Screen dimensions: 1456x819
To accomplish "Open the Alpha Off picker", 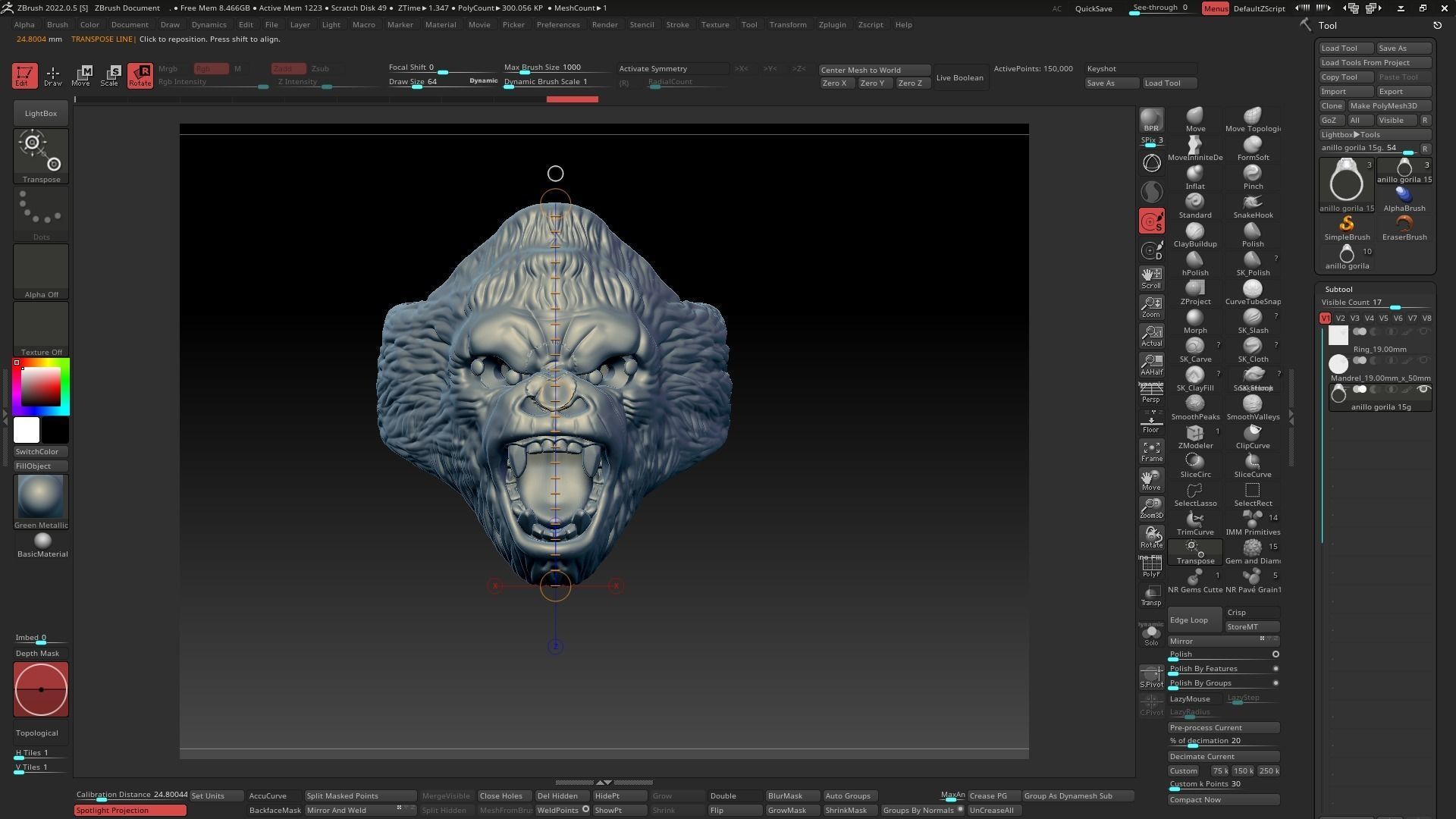I will click(41, 271).
